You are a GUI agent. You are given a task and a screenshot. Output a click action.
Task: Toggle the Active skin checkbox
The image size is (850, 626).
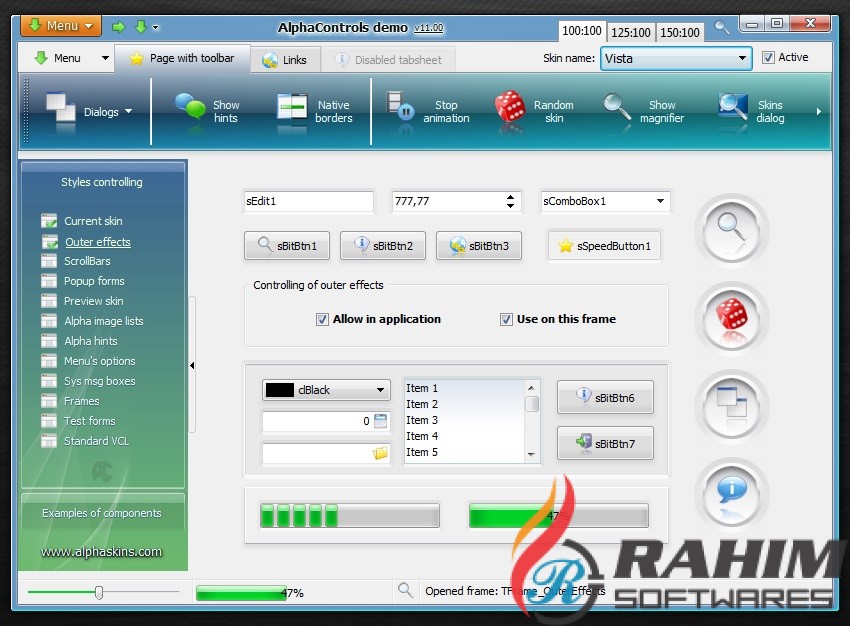768,57
